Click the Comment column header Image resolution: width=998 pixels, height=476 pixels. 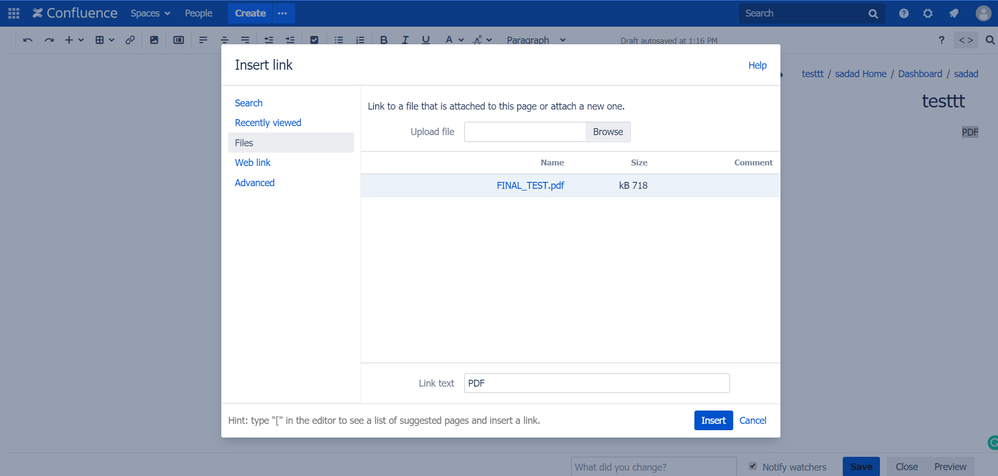click(754, 163)
